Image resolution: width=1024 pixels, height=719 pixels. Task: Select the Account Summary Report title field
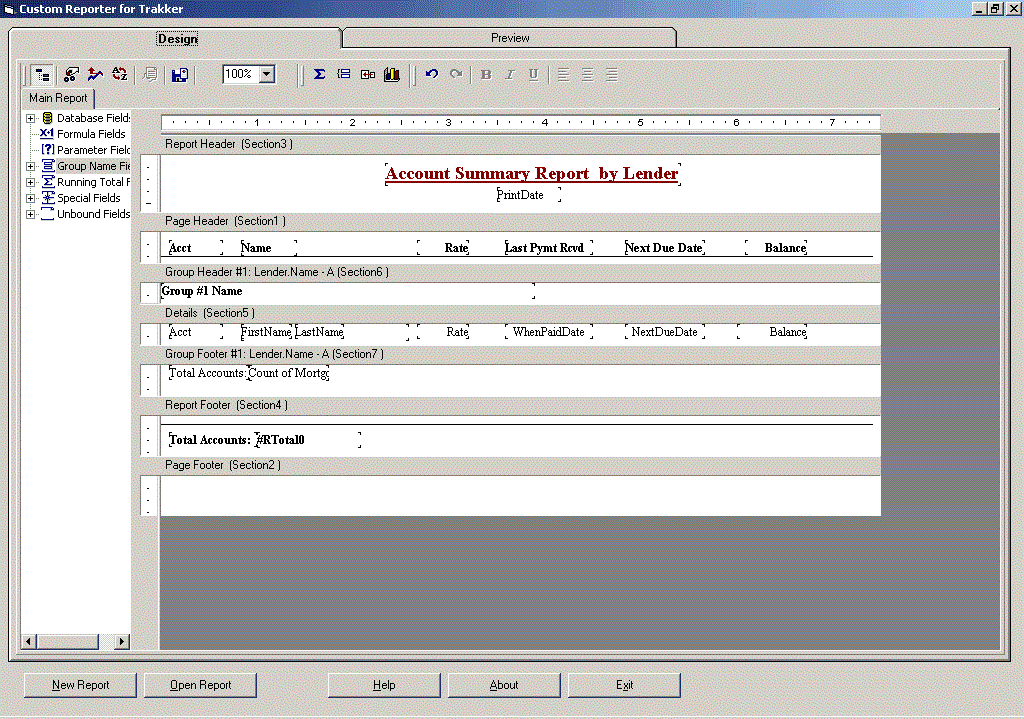tap(531, 174)
